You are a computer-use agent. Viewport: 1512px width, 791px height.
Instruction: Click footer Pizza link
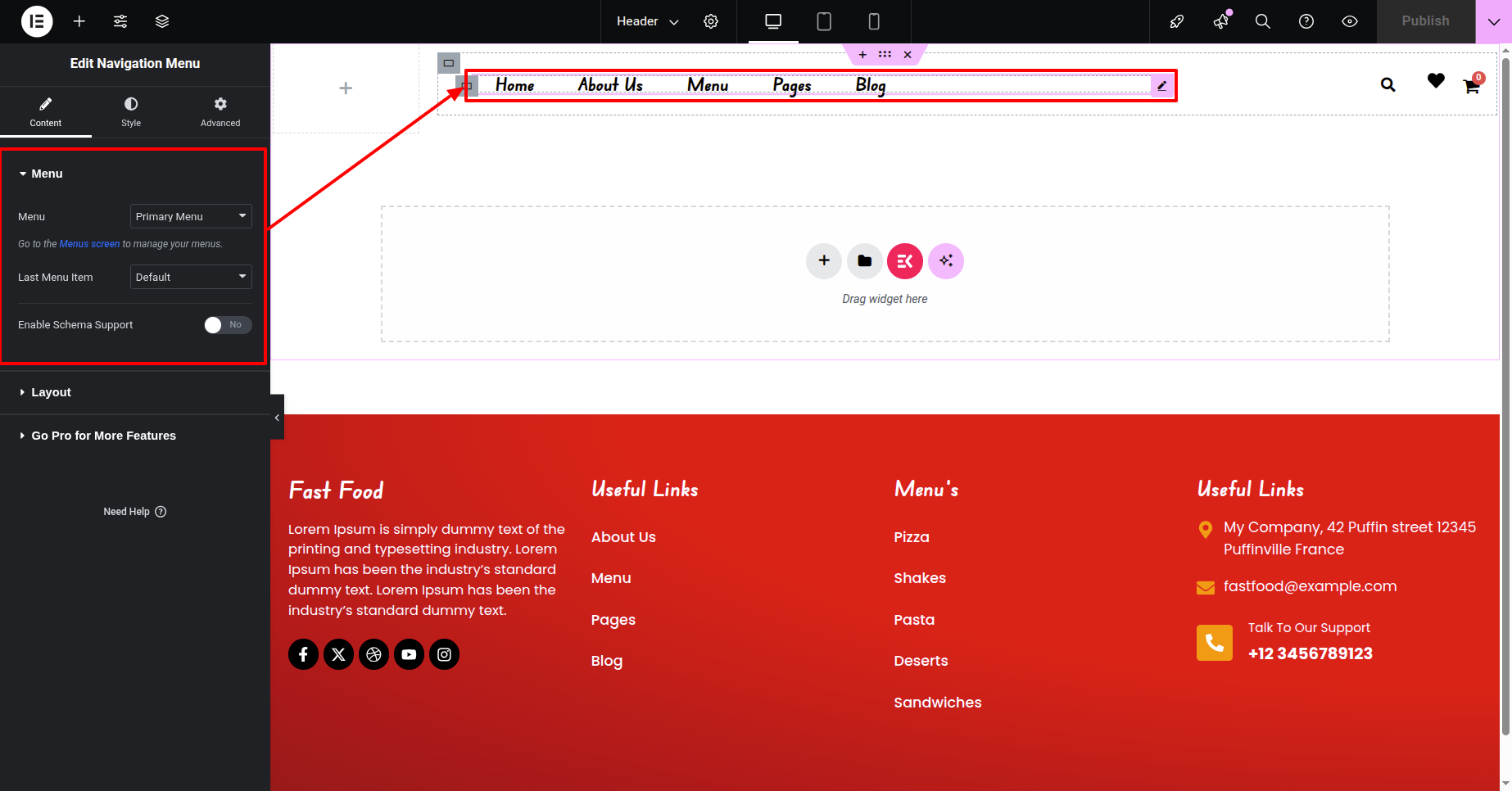pyautogui.click(x=912, y=537)
